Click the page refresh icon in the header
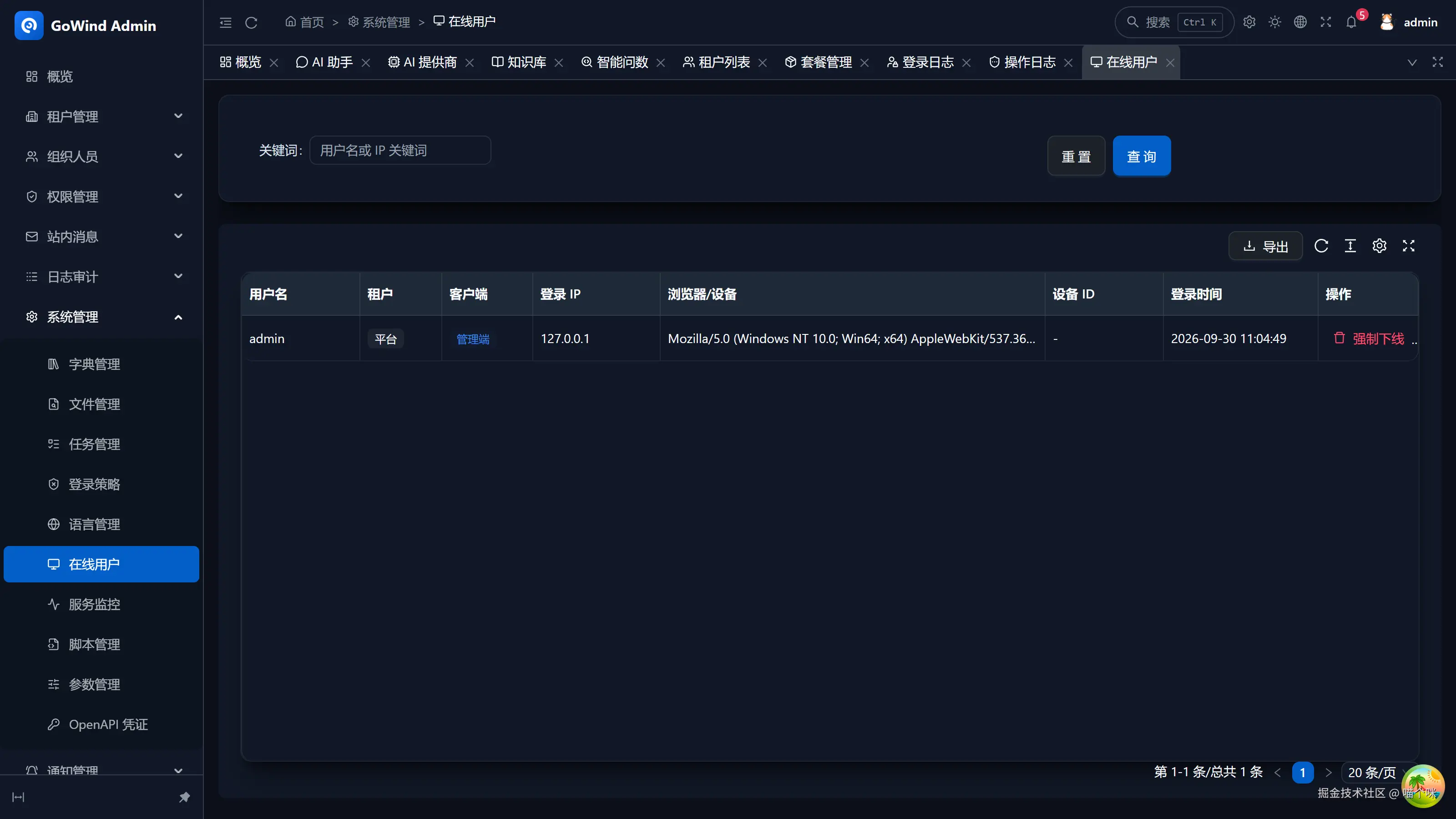This screenshot has width=1456, height=819. pyautogui.click(x=252, y=23)
